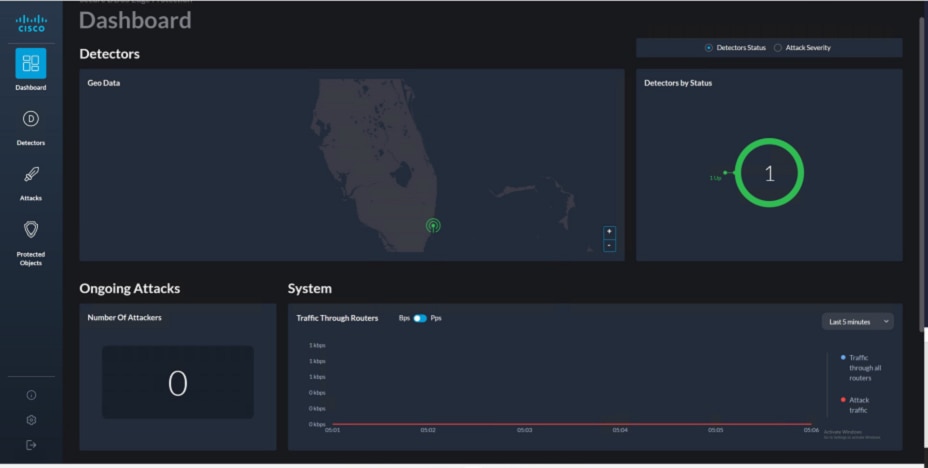Image resolution: width=928 pixels, height=468 pixels.
Task: Click the Detectors label in the sidebar
Action: pos(31,143)
